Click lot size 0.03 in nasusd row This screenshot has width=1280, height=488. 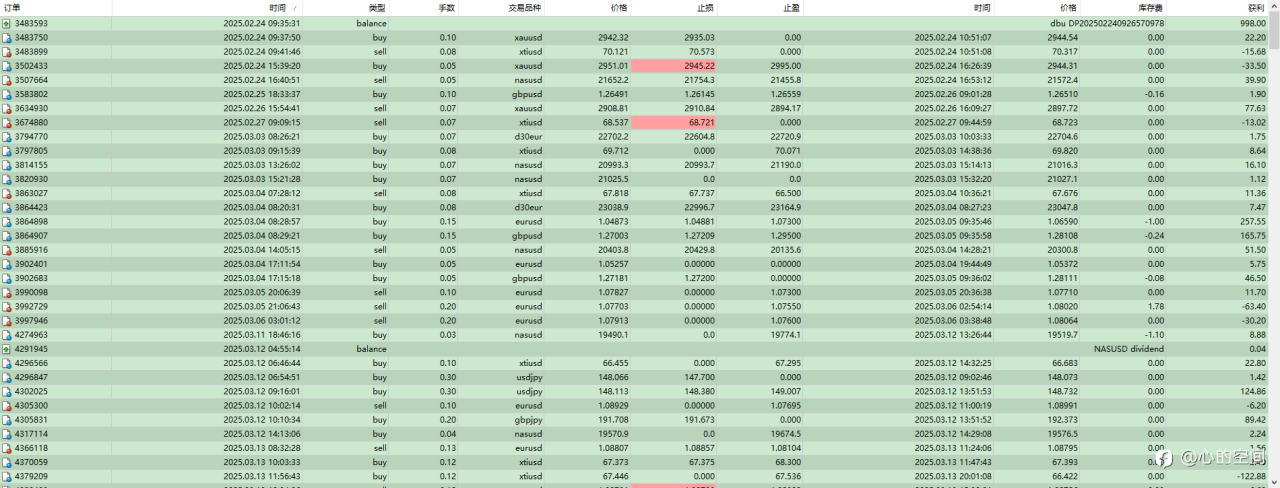(447, 335)
